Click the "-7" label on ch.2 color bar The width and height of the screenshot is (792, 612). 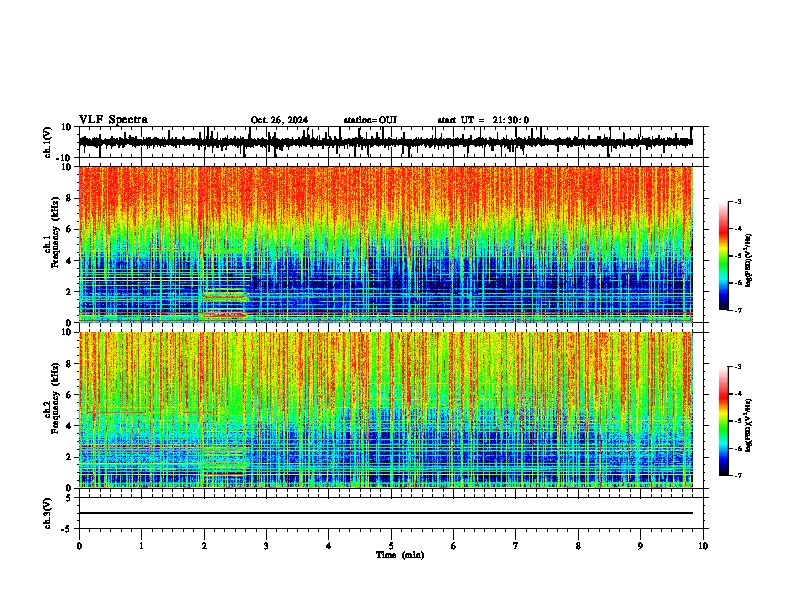(x=738, y=475)
